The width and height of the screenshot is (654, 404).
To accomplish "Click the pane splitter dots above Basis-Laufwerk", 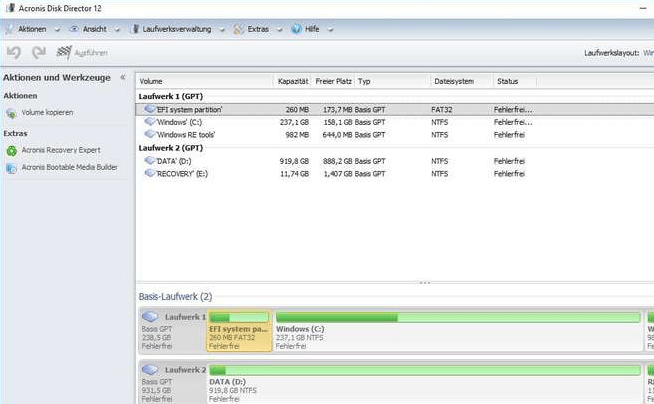I will click(x=425, y=283).
